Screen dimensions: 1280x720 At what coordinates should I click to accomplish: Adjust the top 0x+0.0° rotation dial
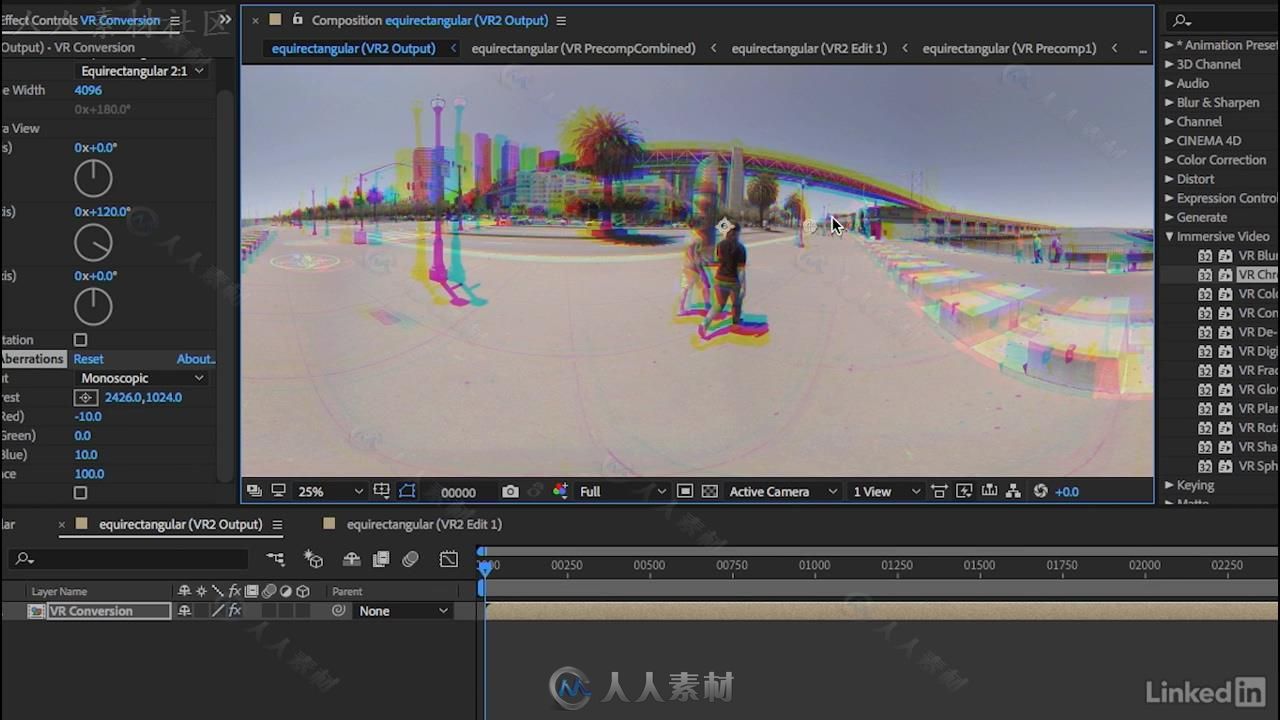(x=93, y=179)
